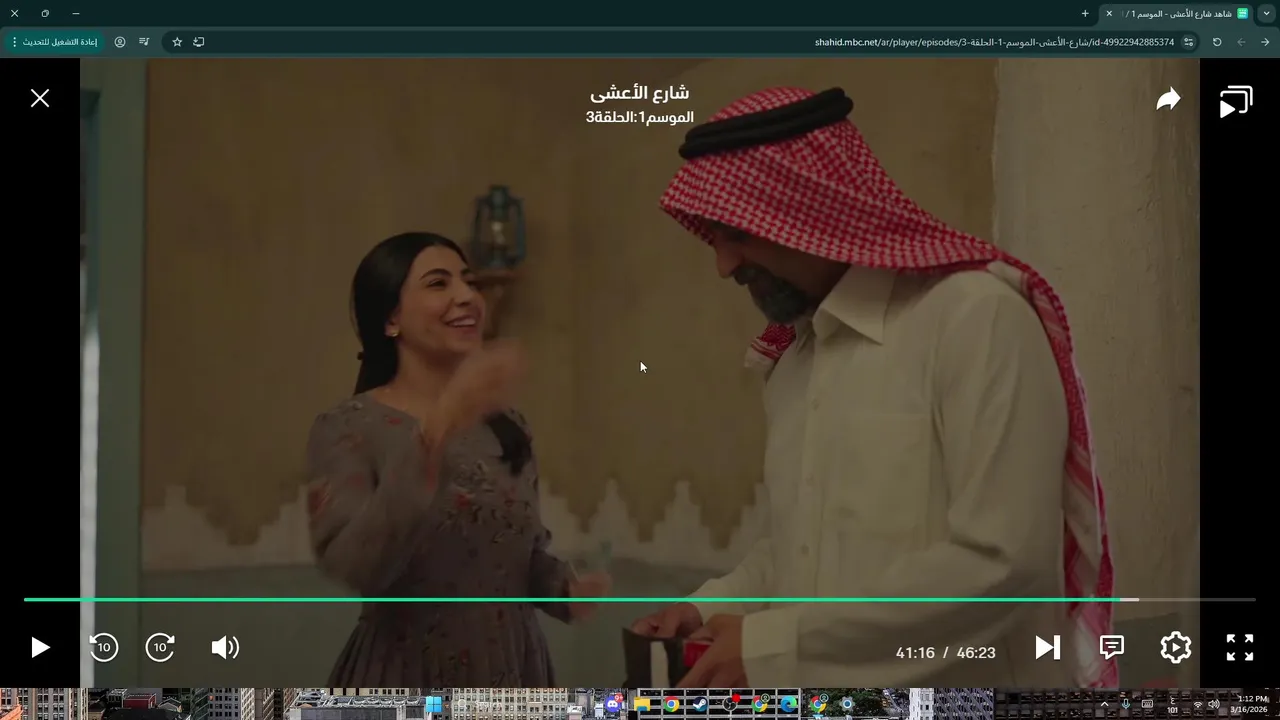Click the 41:16 elapsed time text
The width and height of the screenshot is (1280, 720).
(915, 652)
